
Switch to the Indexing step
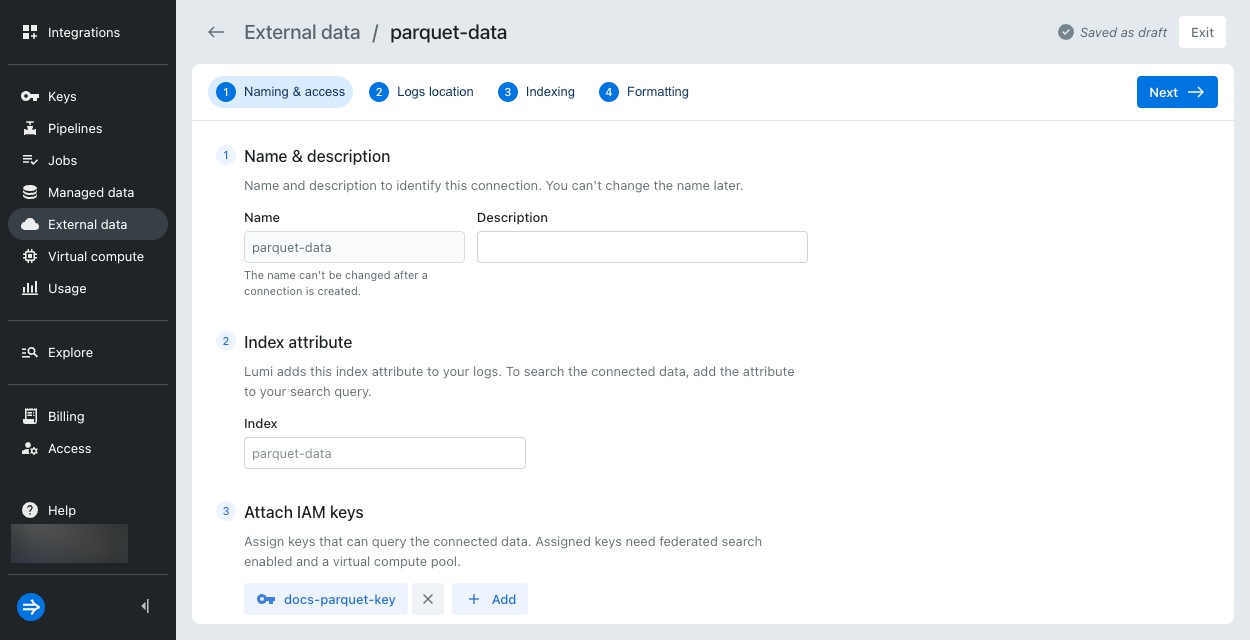[536, 92]
